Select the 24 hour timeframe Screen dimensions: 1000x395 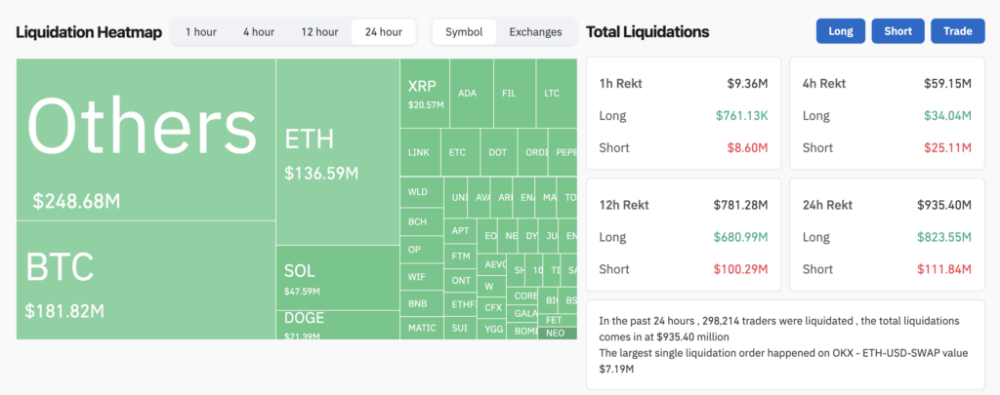(383, 32)
